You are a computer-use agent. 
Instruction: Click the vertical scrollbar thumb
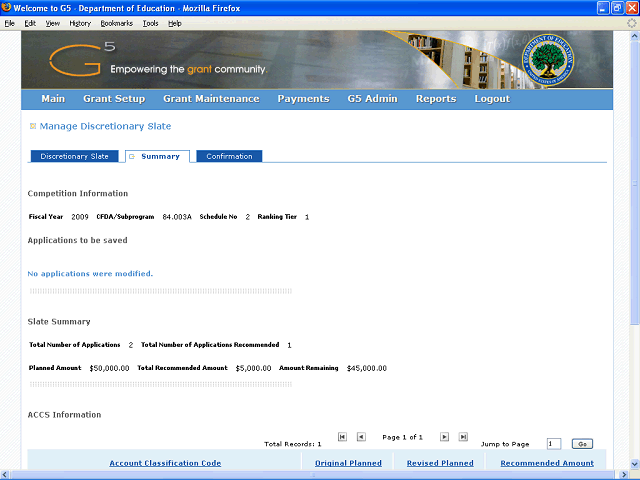point(635,182)
